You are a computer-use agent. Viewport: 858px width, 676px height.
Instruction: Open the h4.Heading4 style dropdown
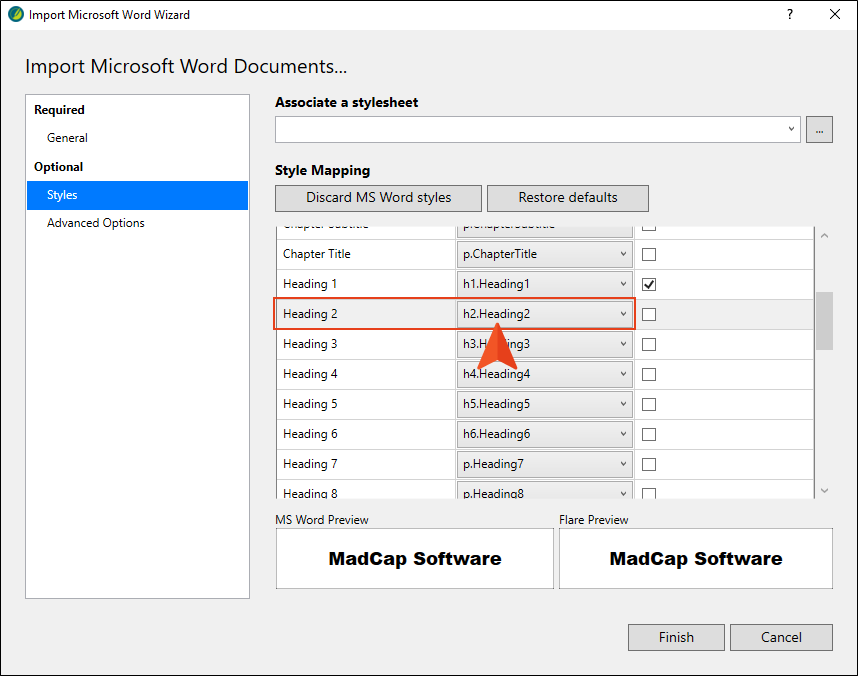click(544, 374)
